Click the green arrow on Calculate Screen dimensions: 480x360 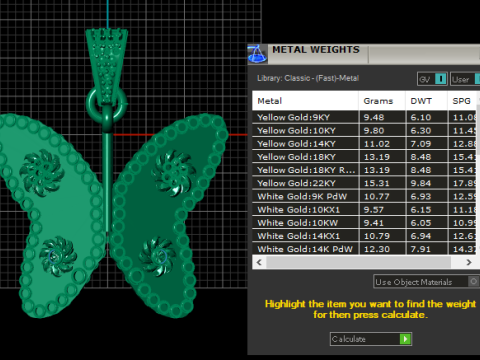pos(405,339)
